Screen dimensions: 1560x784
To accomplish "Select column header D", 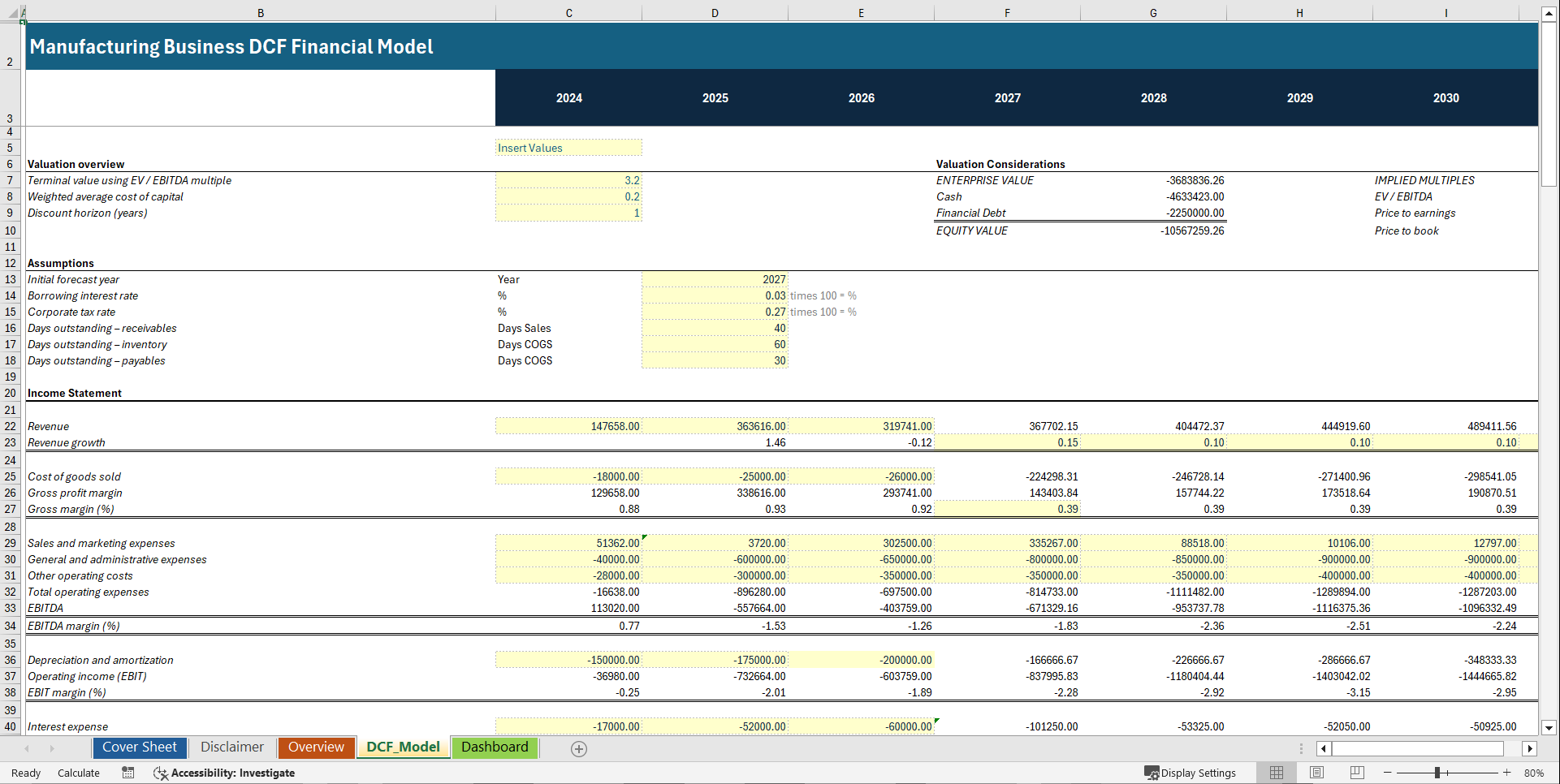I will click(x=715, y=13).
